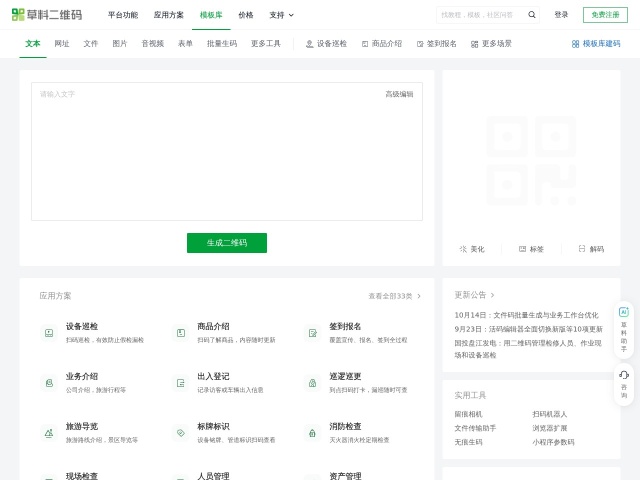Open the 9月23日 update announcement

coord(528,329)
